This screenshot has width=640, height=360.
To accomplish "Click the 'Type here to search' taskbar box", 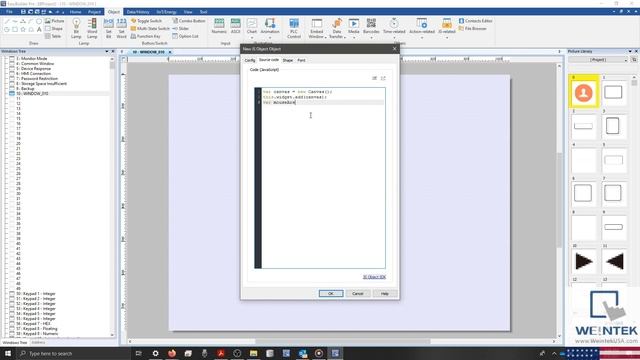I will (x=73, y=353).
